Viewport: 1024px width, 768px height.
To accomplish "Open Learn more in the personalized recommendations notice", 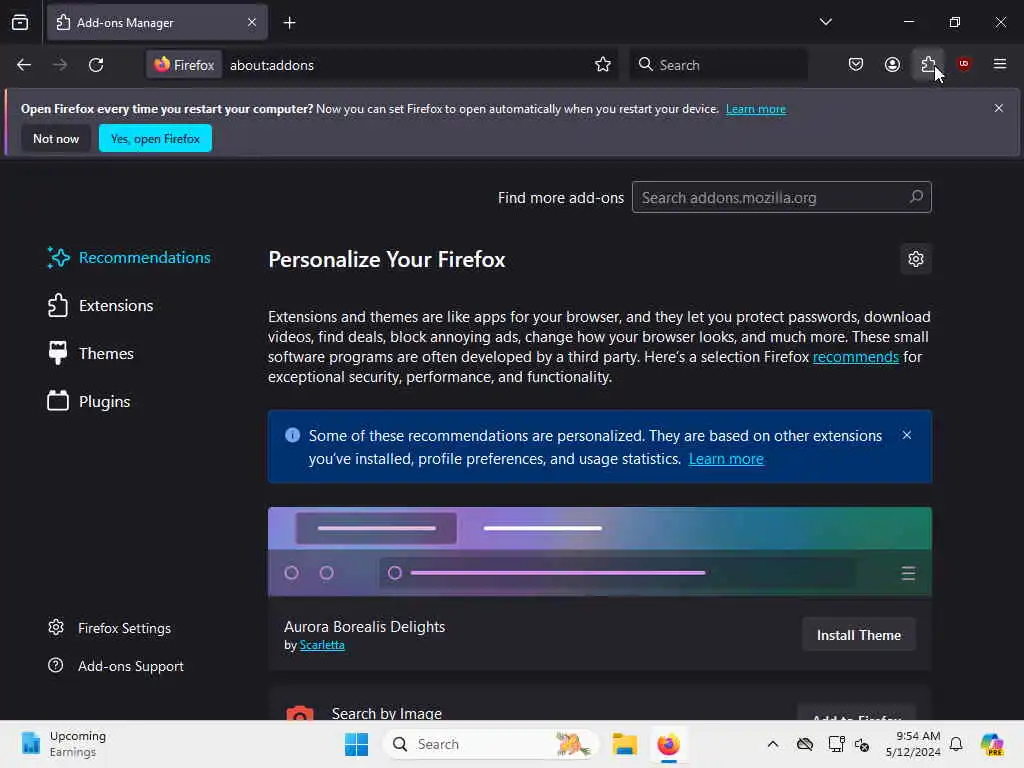I will click(726, 458).
